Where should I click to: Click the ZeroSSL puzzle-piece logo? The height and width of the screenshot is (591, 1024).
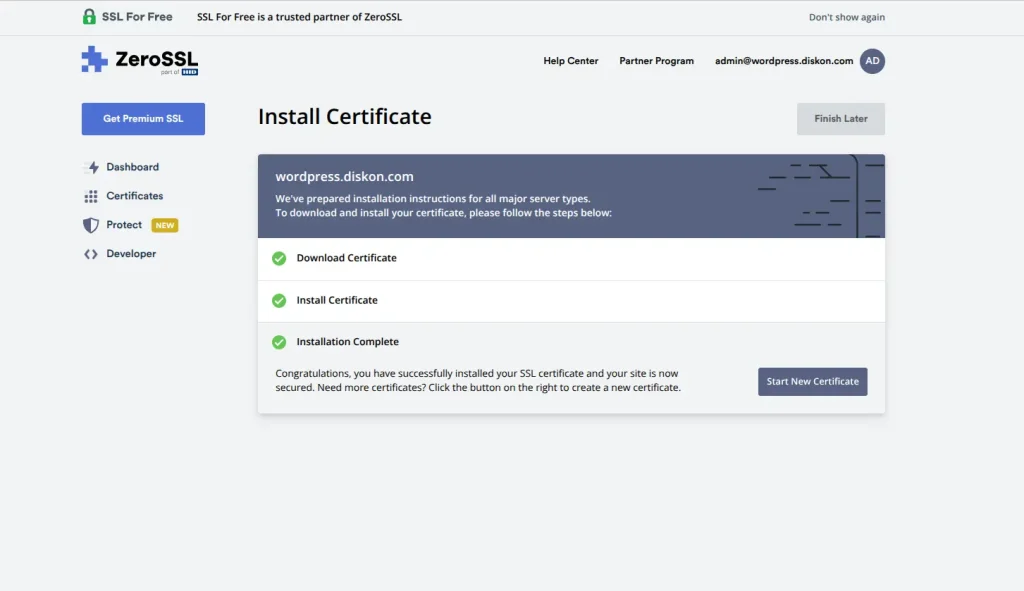[x=93, y=61]
